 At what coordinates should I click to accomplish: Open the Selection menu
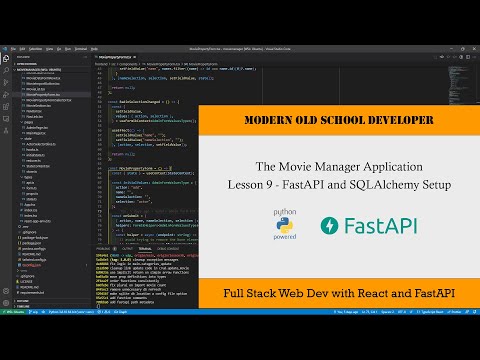pos(35,49)
